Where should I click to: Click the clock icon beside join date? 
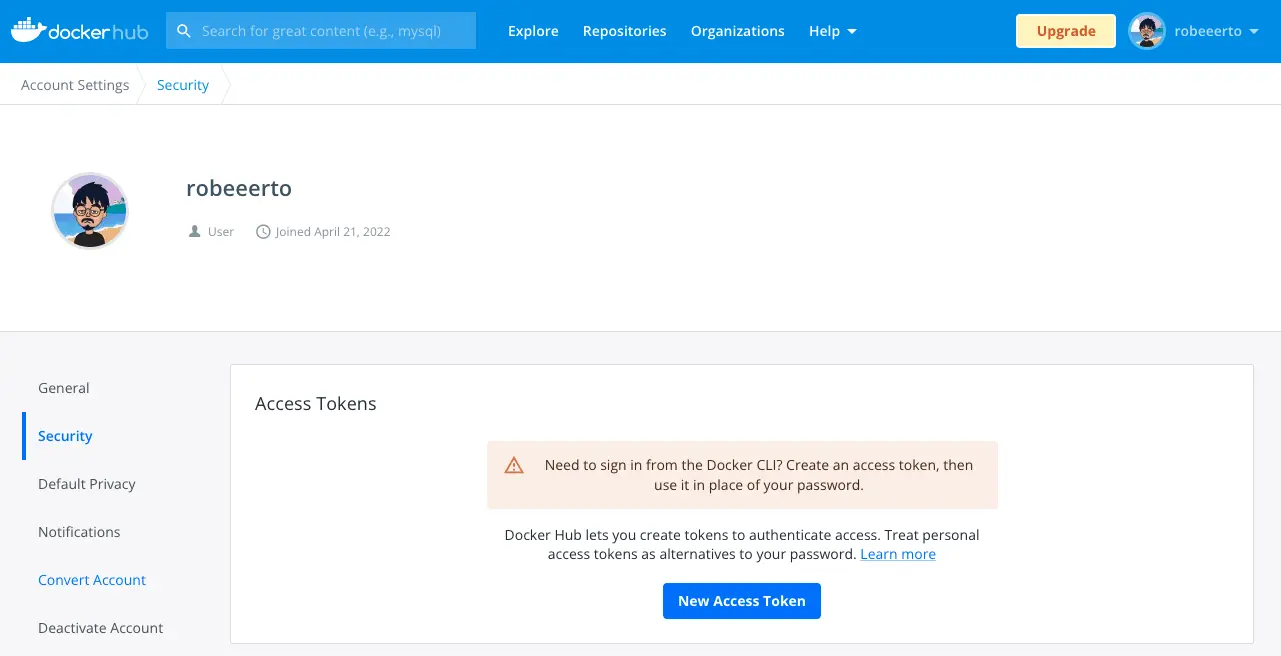tap(263, 232)
